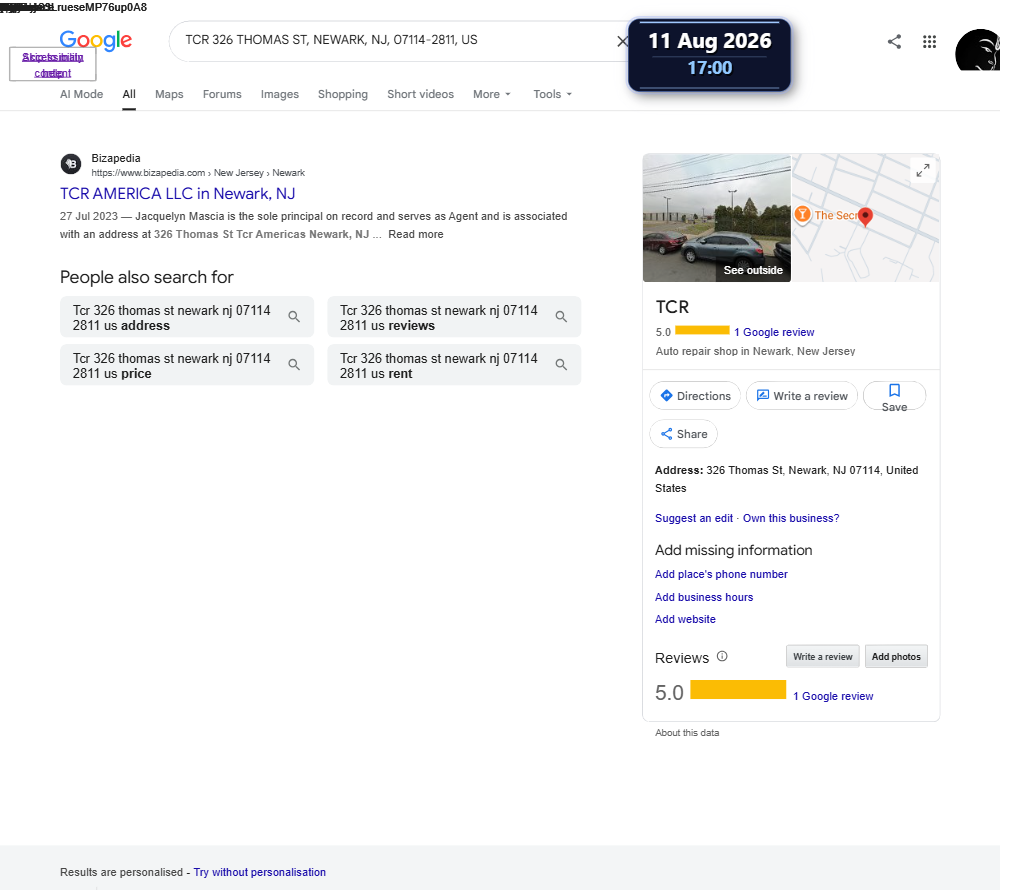Screen dimensions: 1012x890
Task: Click Write a review pill button
Action: coord(802,396)
